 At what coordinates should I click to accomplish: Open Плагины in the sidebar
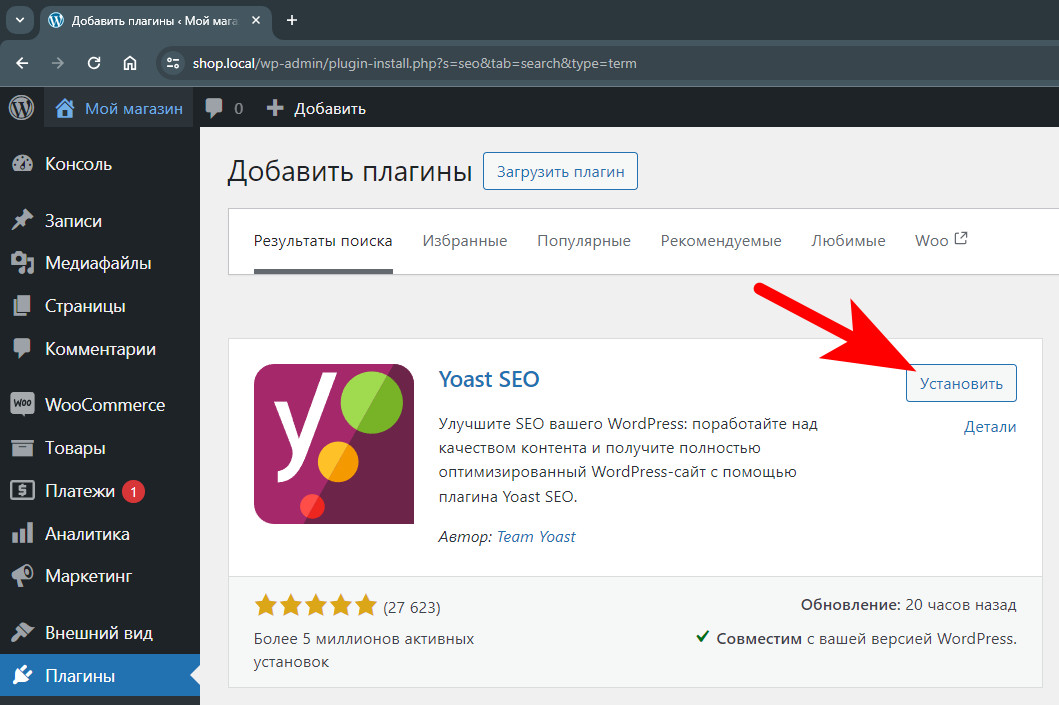pos(100,675)
